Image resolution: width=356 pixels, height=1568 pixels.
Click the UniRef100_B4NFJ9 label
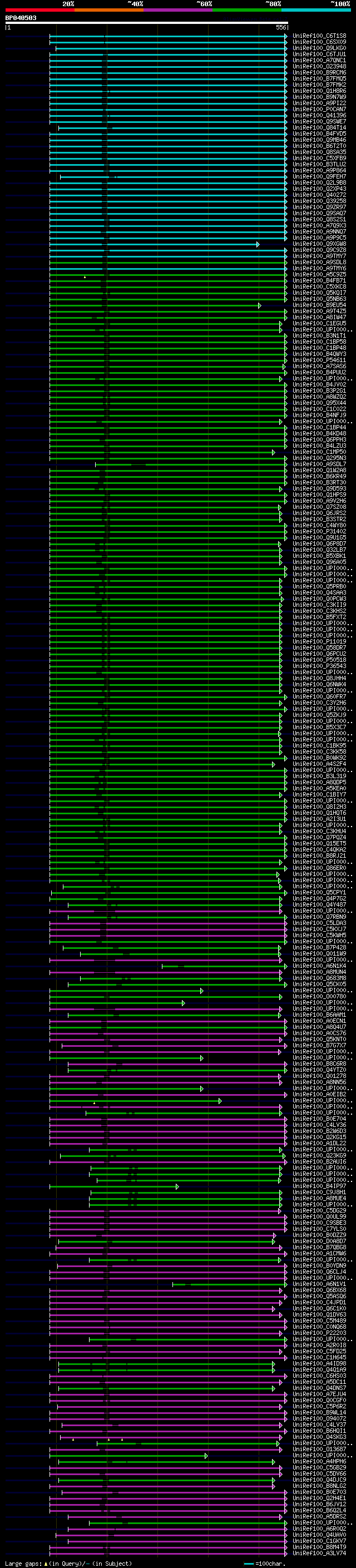pyautogui.click(x=319, y=415)
